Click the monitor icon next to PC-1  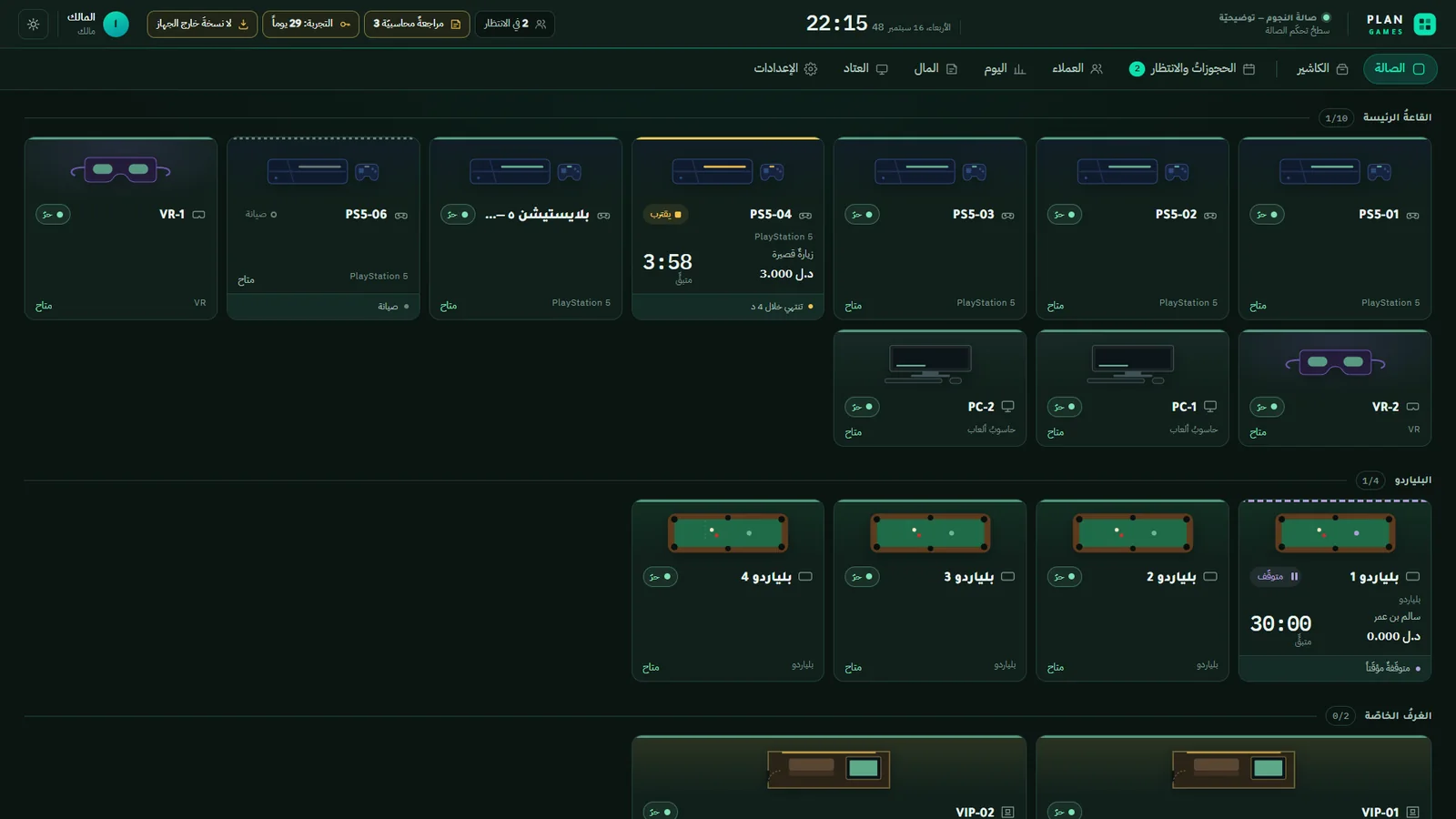(x=1210, y=407)
